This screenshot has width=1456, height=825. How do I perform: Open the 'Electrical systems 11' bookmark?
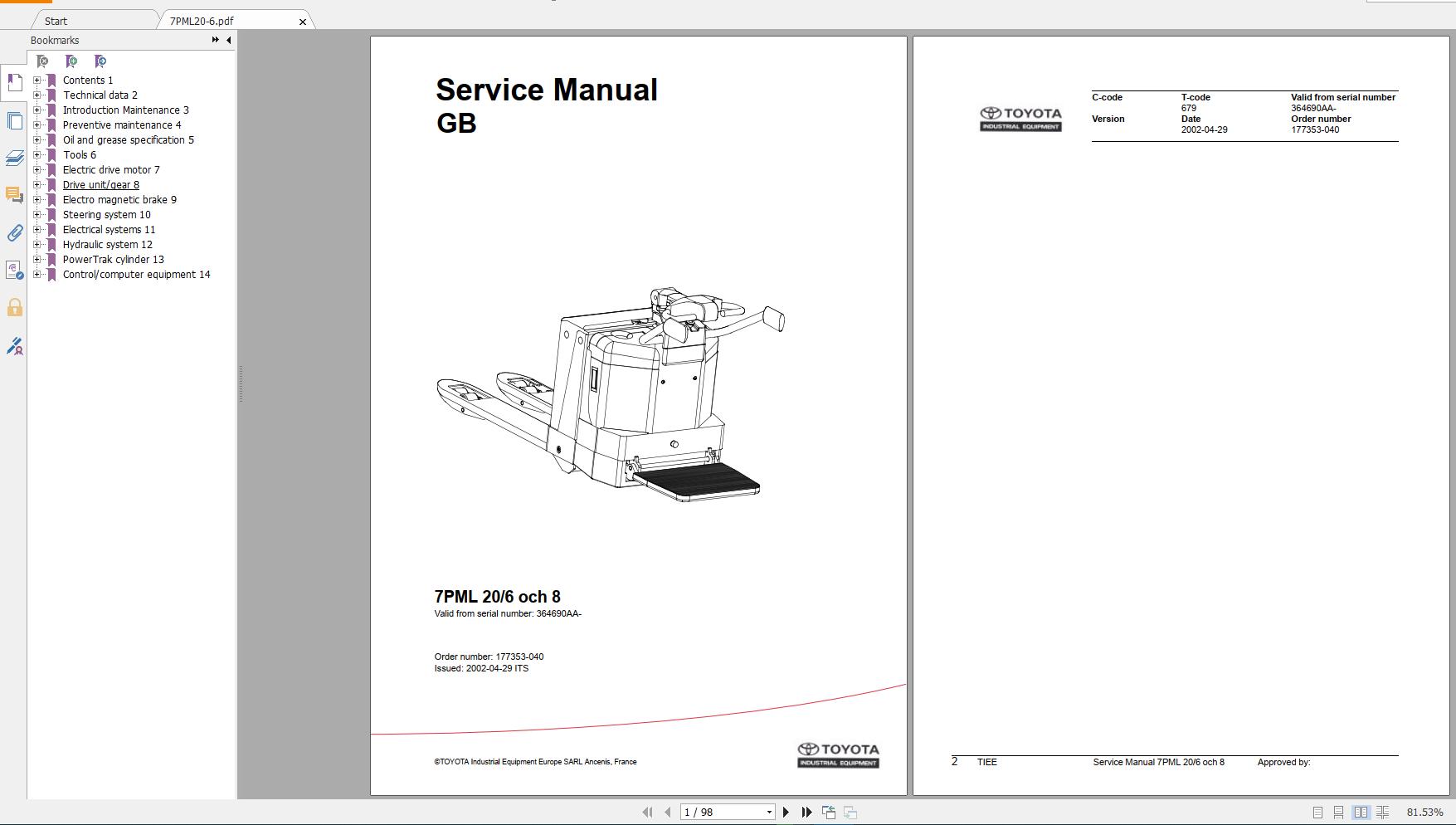point(110,230)
